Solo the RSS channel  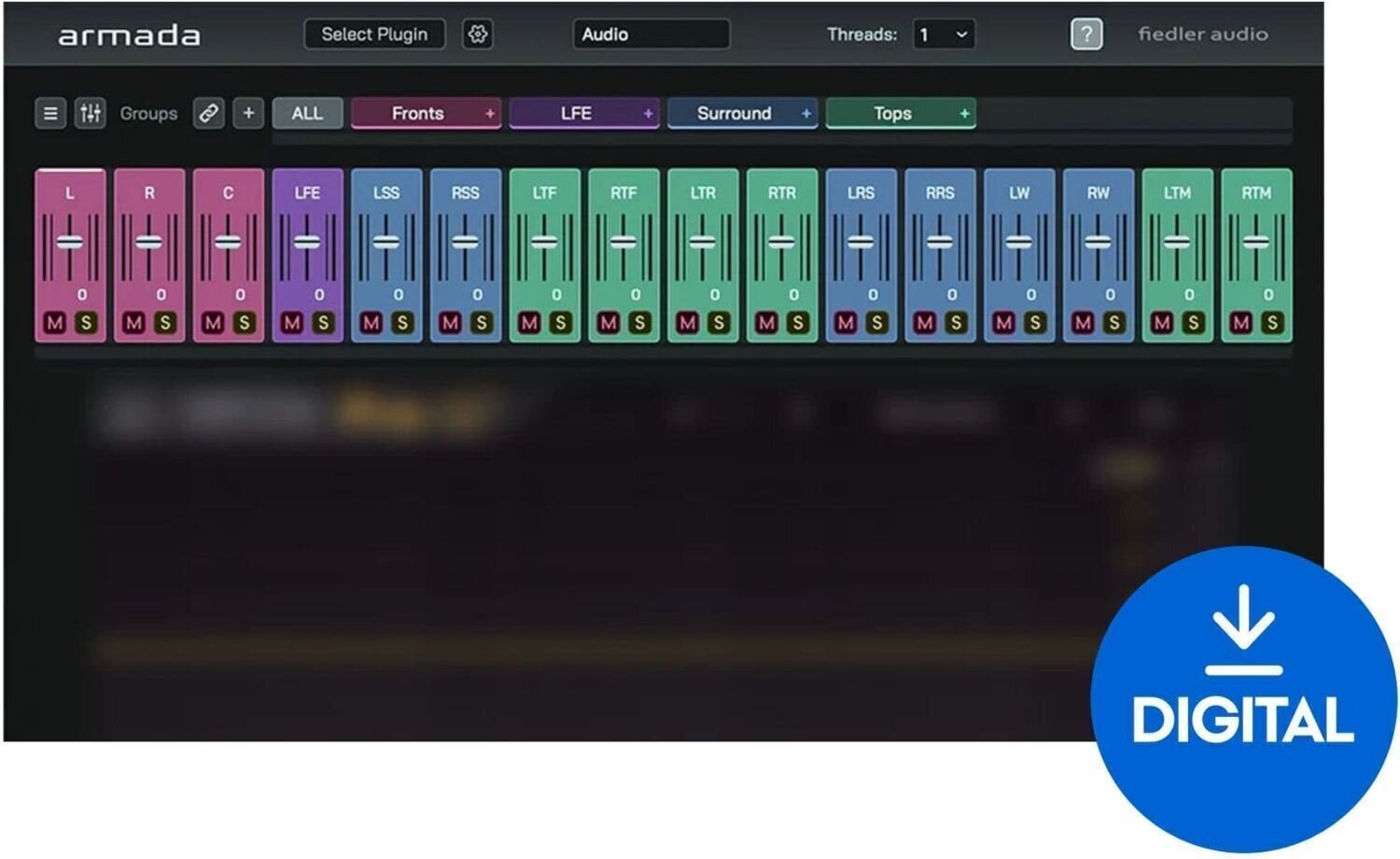click(x=482, y=322)
